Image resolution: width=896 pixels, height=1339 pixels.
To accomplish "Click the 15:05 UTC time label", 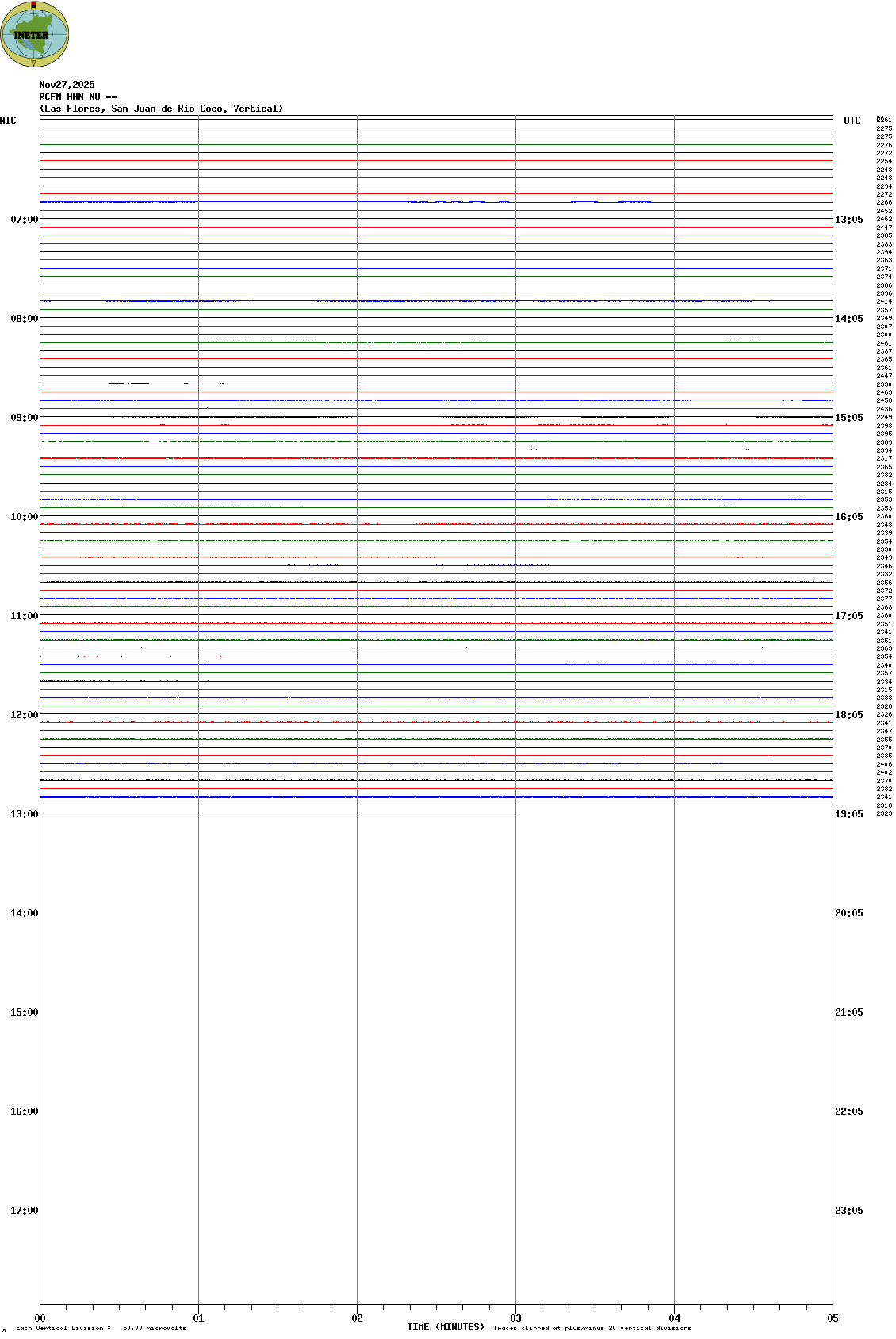I will click(848, 418).
